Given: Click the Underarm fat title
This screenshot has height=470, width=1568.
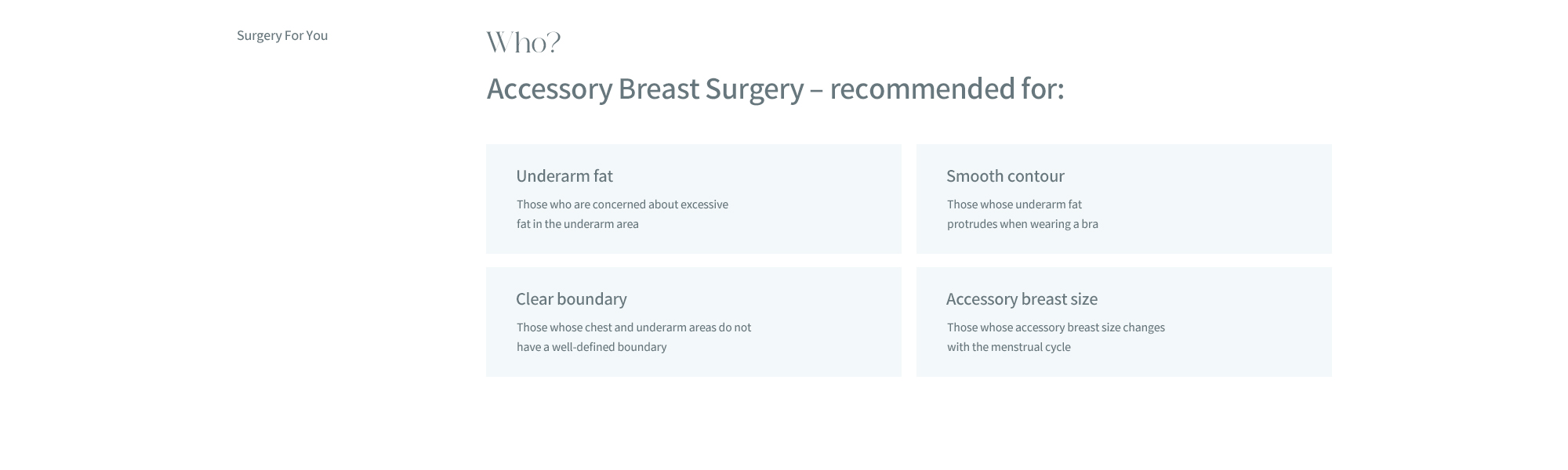Looking at the screenshot, I should (564, 176).
